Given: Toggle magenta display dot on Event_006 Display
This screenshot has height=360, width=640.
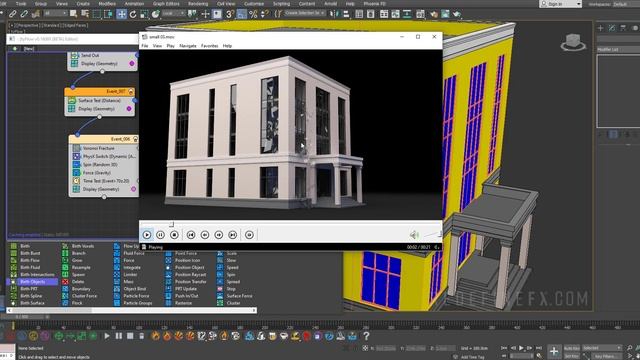Looking at the screenshot, I should pos(133,189).
